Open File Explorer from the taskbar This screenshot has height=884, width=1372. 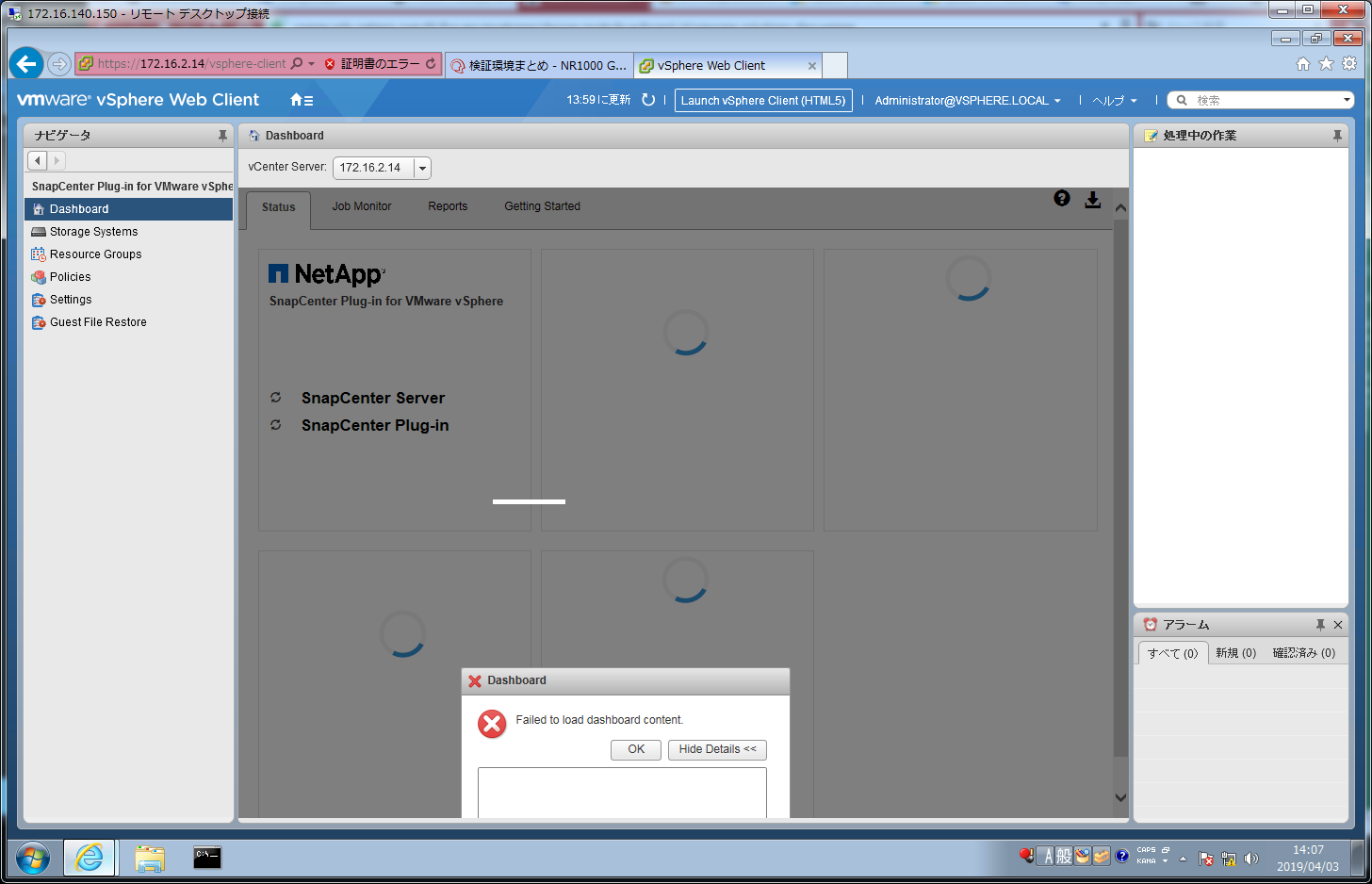150,858
